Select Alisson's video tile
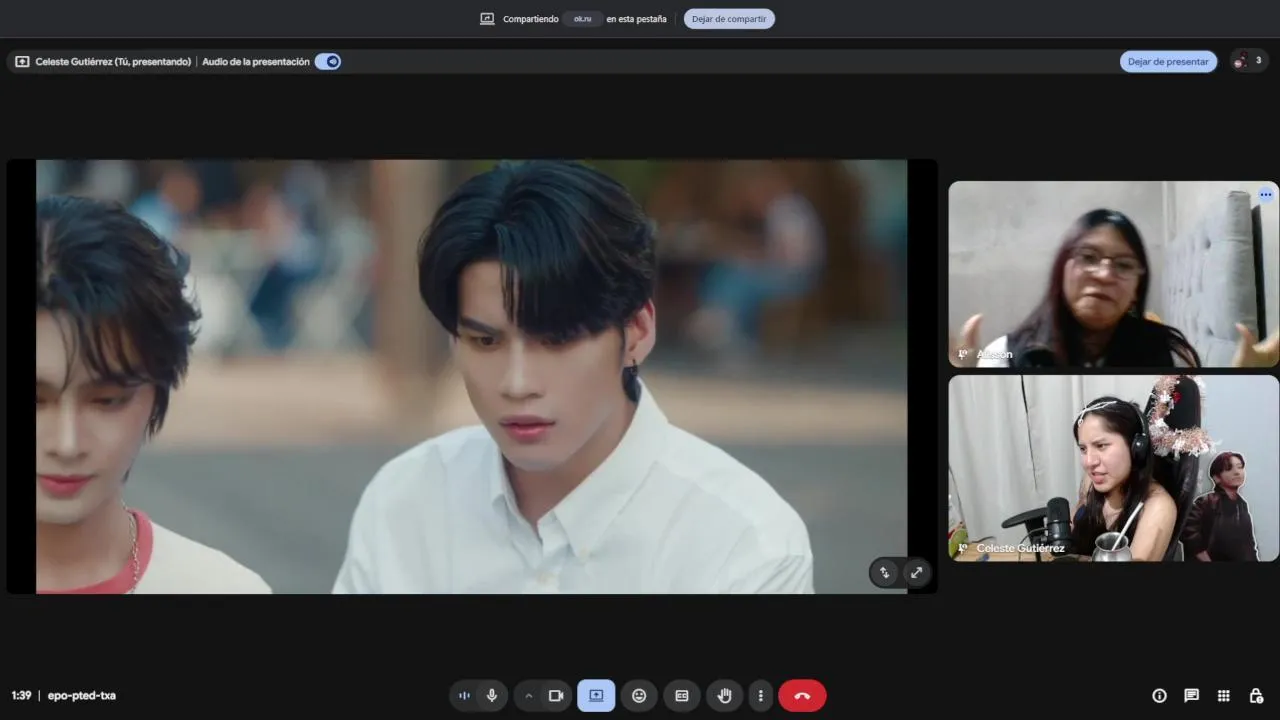This screenshot has width=1280, height=720. (x=1113, y=274)
